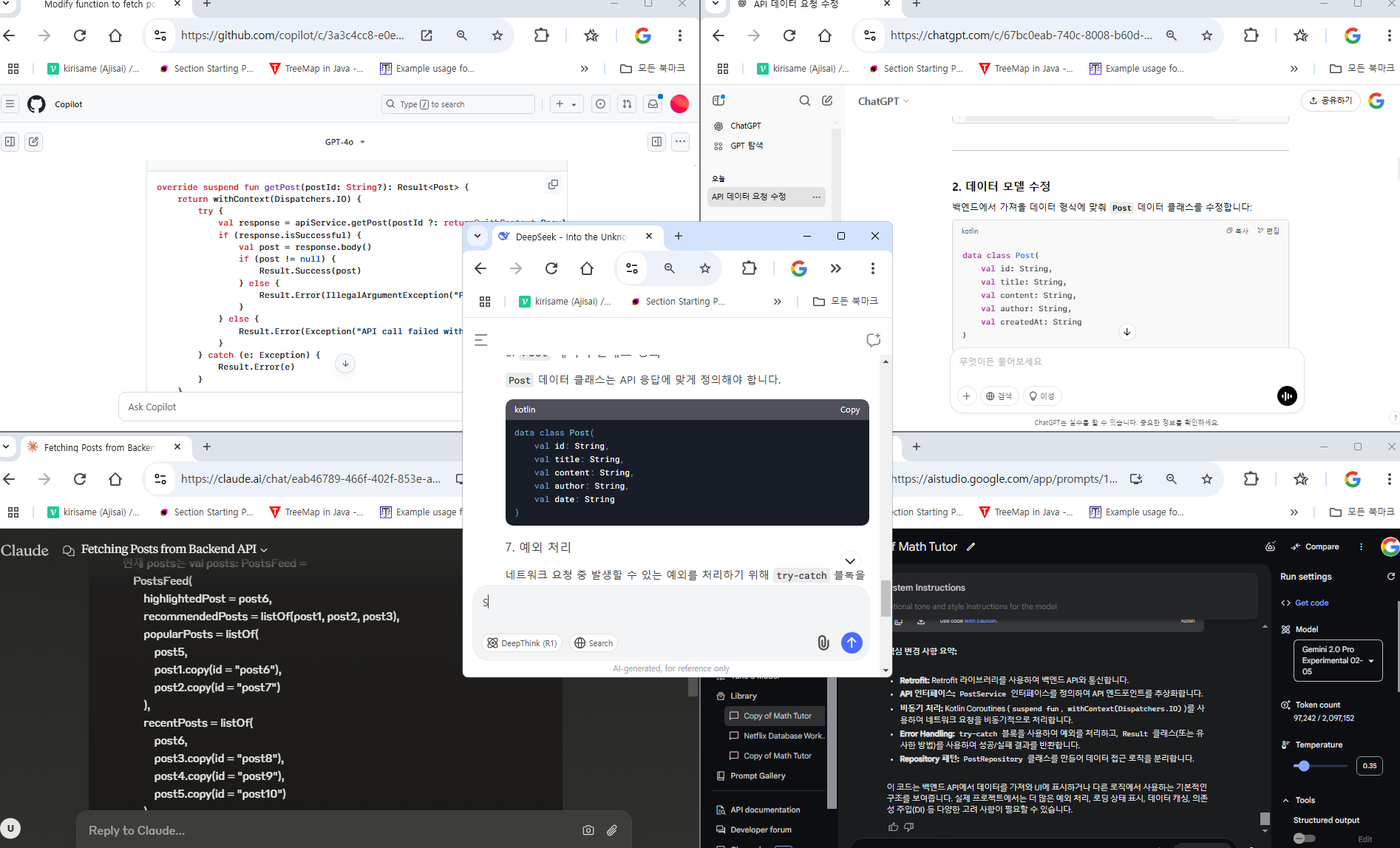Screen dimensions: 1400x848
Task: Open GitHub navigation hamburger menu in Copilot window
Action: pos(10,104)
